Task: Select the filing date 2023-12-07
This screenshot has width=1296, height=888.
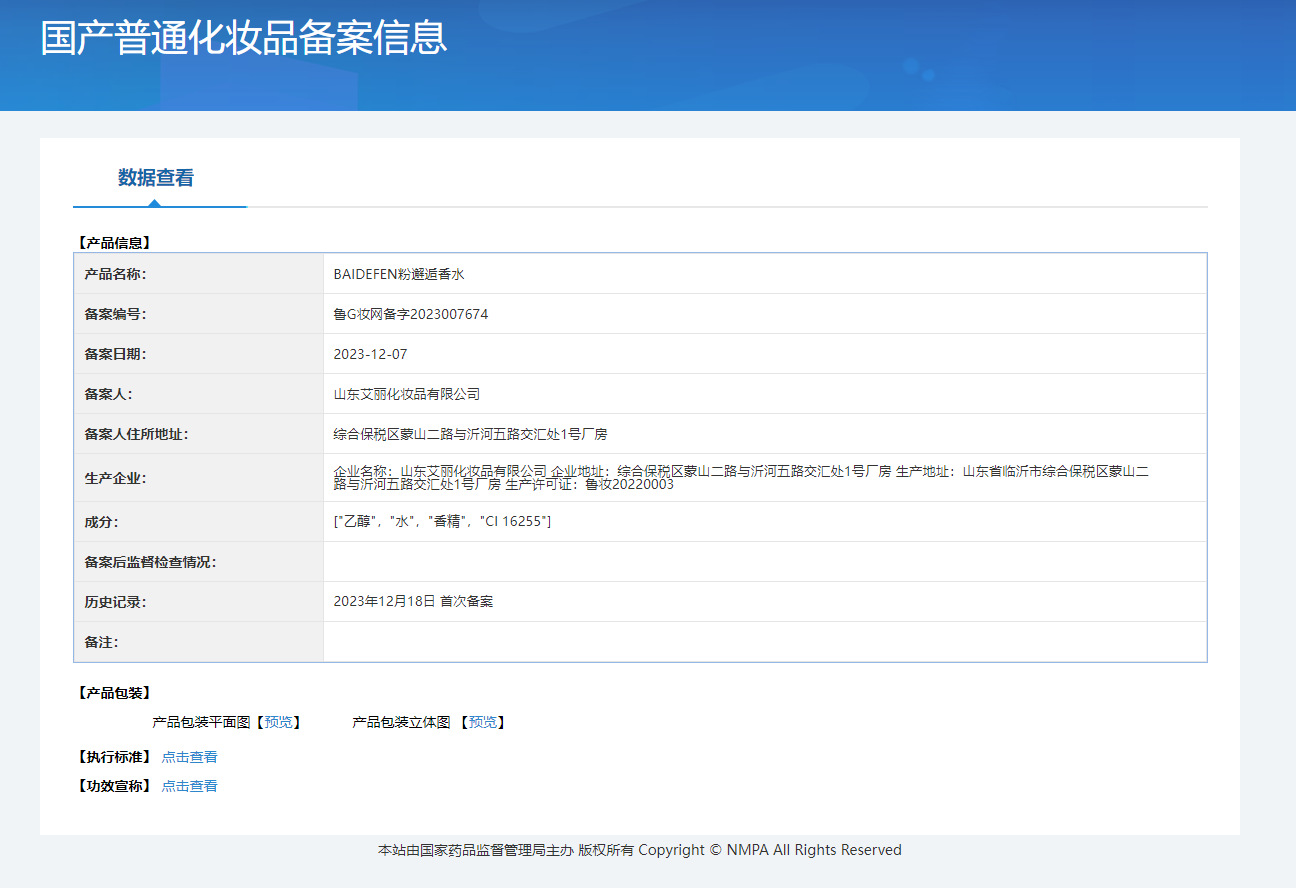Action: 370,354
